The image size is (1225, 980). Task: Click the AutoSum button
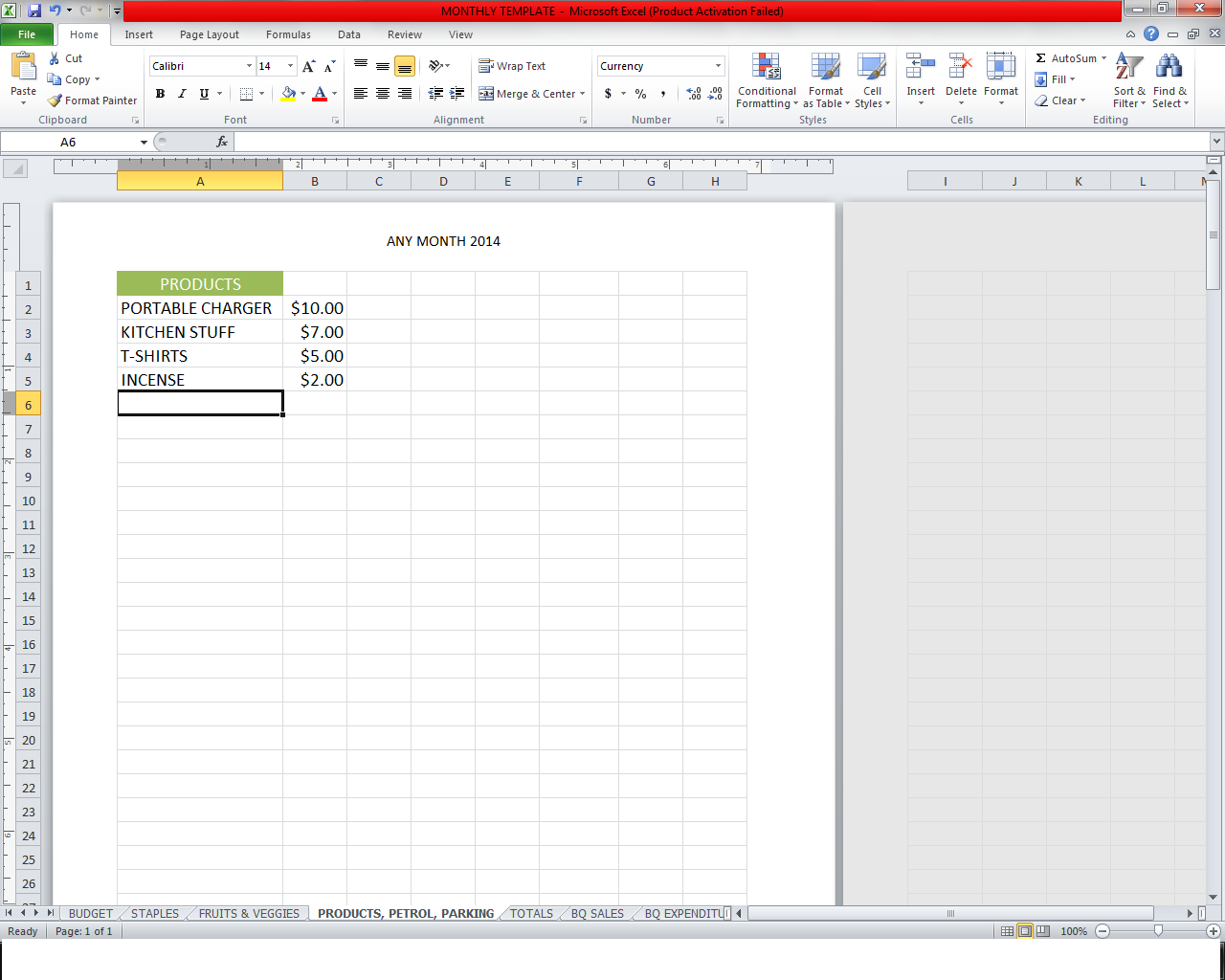coord(1067,58)
